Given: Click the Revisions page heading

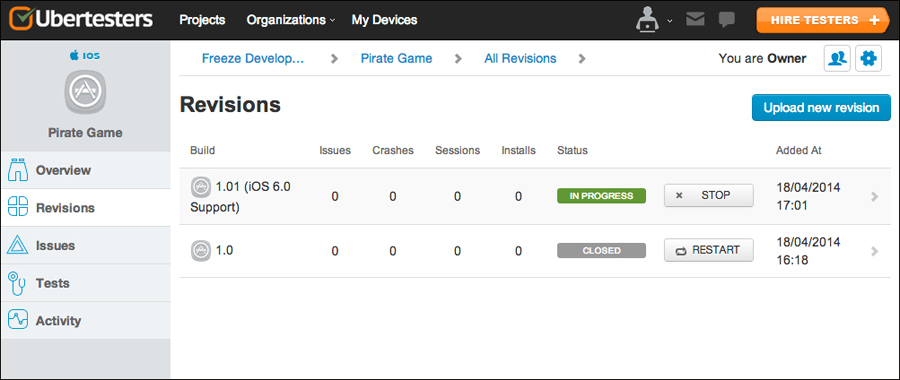Looking at the screenshot, I should tap(230, 104).
